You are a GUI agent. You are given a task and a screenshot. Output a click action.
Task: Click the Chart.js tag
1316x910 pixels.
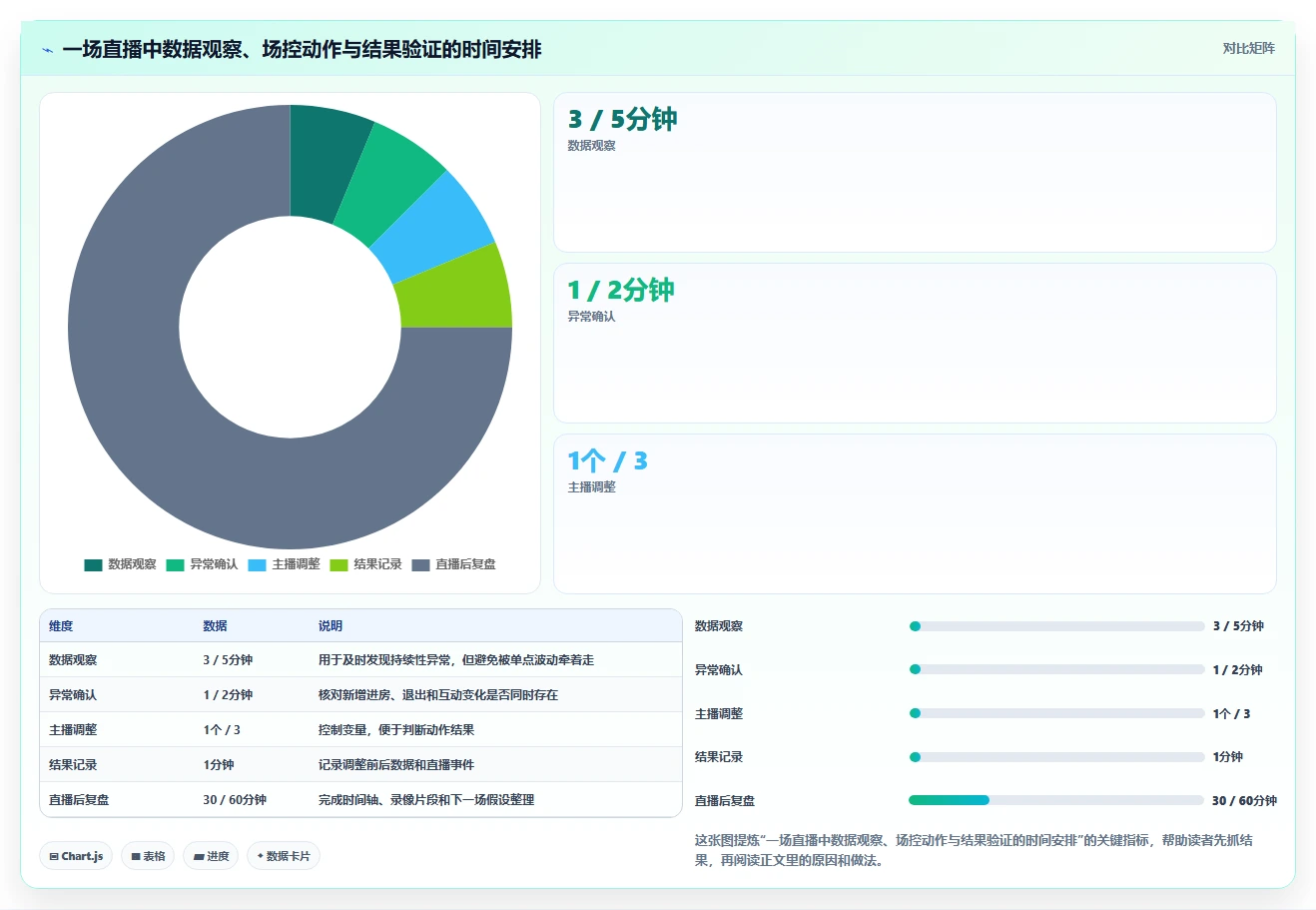76,856
